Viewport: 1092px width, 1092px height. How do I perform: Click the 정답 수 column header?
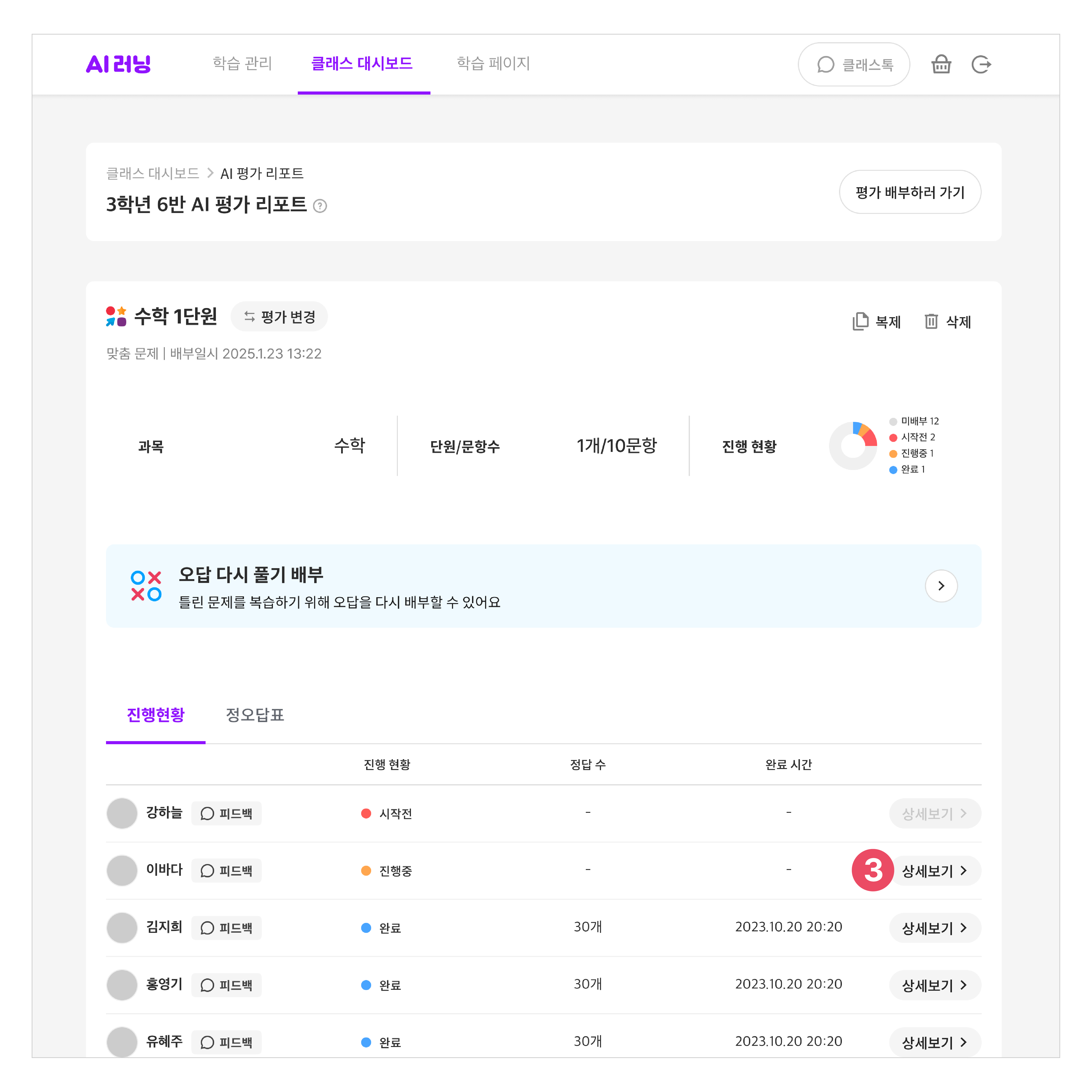[588, 765]
